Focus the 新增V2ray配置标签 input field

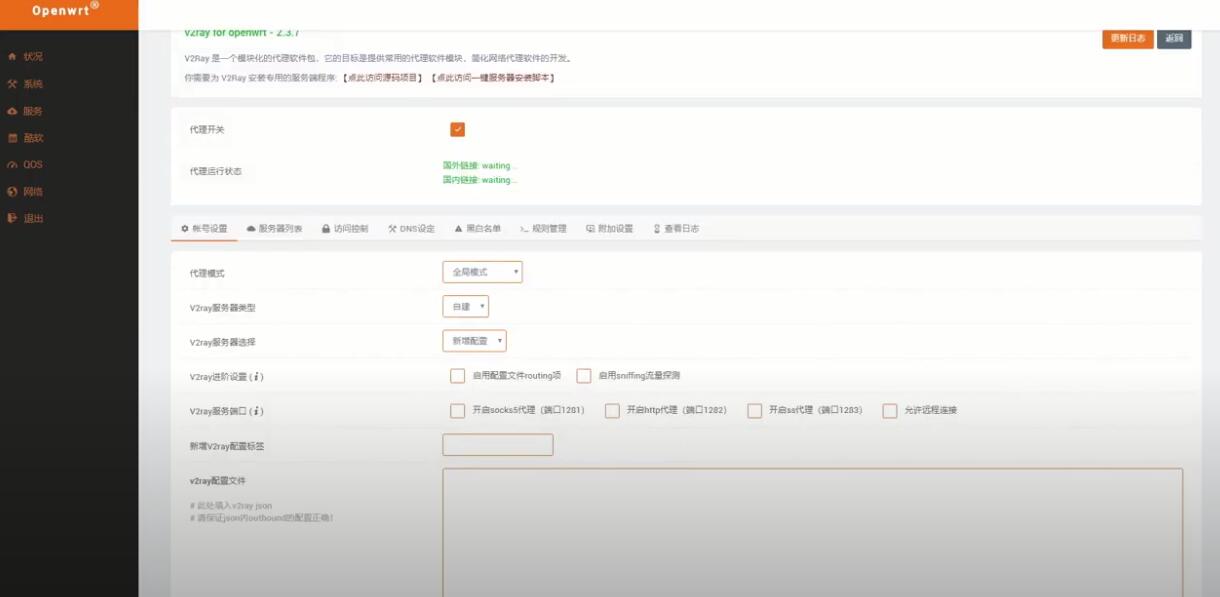(498, 445)
